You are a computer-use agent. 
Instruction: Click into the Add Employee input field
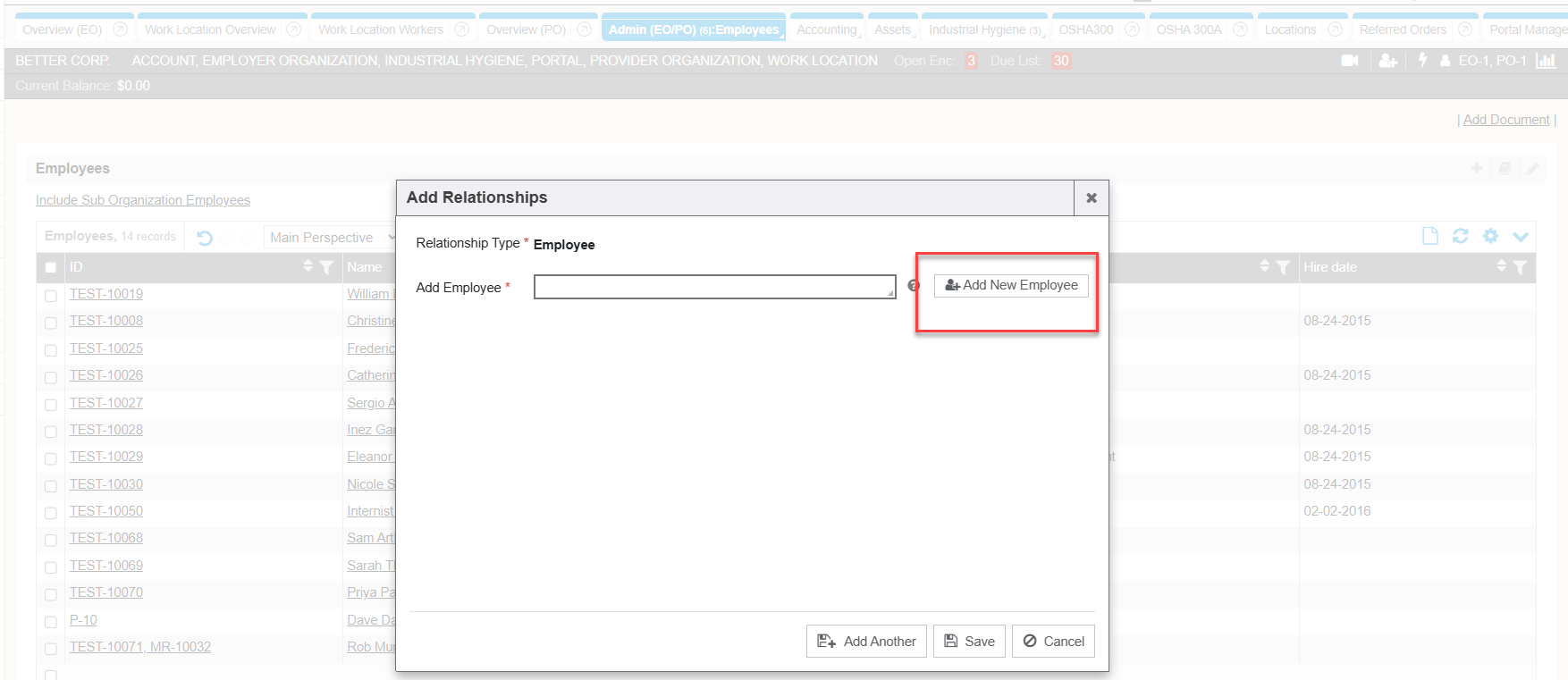click(x=713, y=287)
